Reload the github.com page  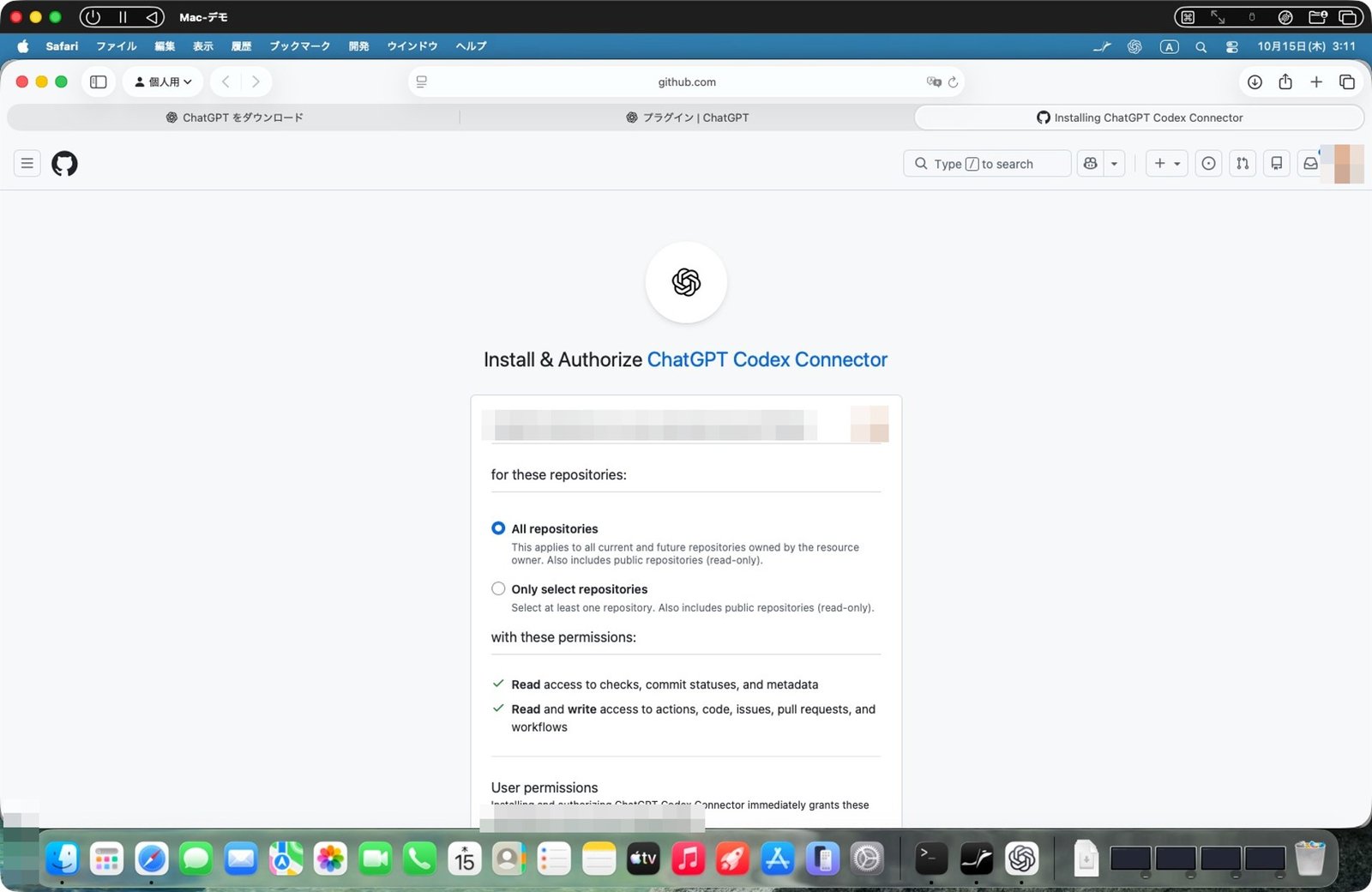[953, 82]
